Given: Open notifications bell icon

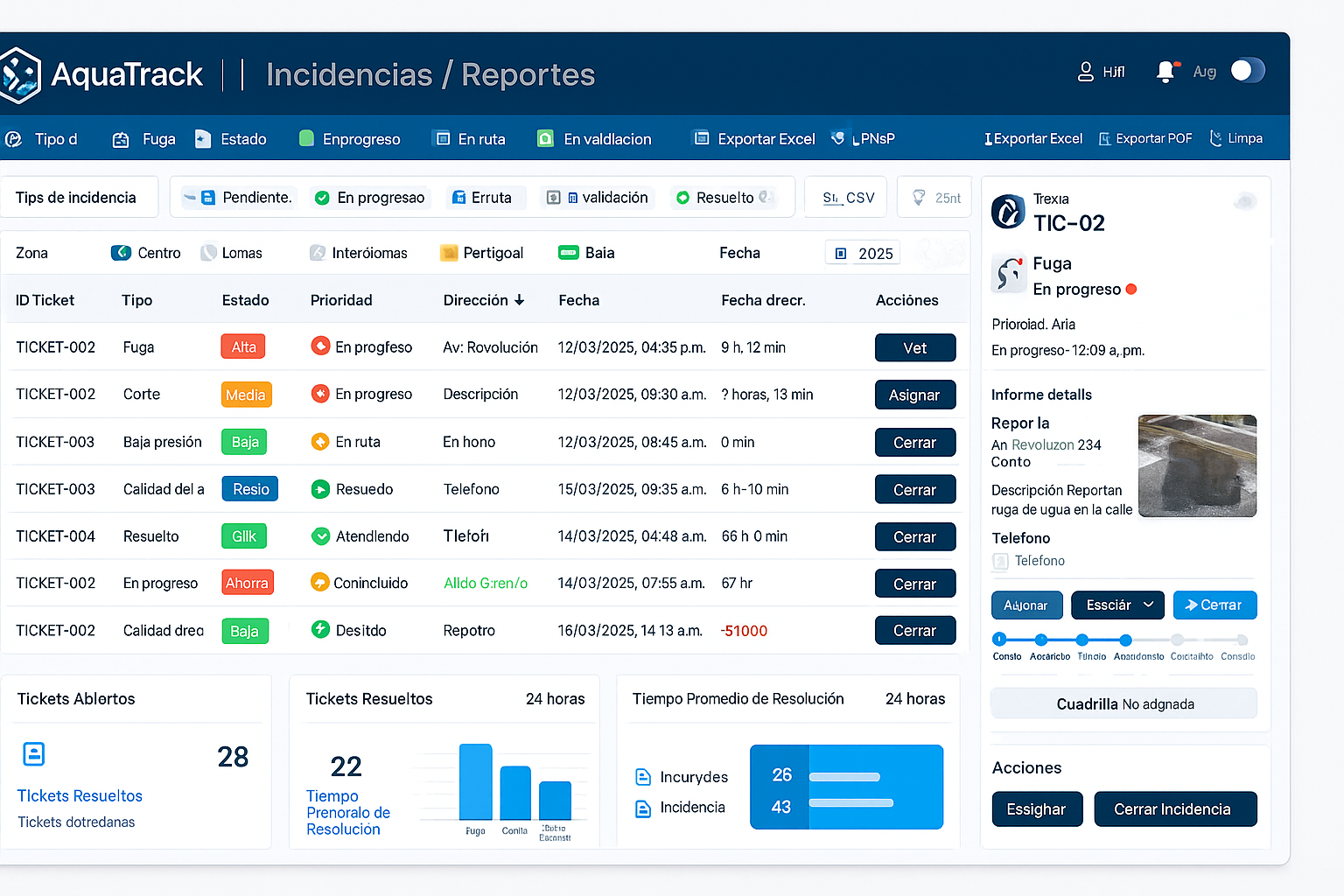Looking at the screenshot, I should click(1165, 72).
